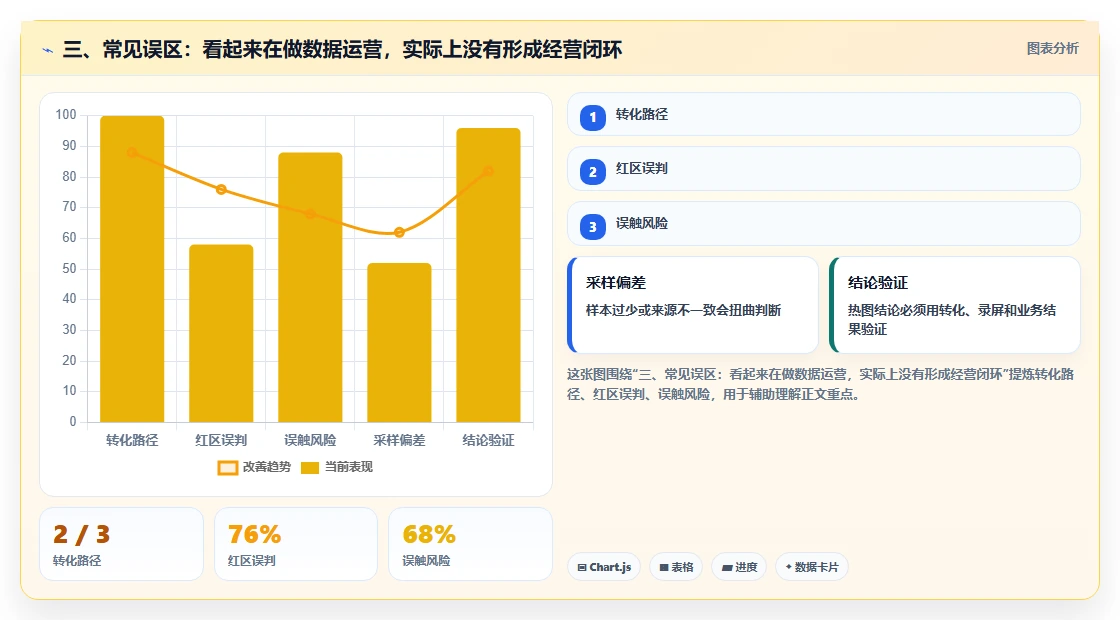Click the 76% 红区误判 stat card
Image resolution: width=1120 pixels, height=620 pixels.
(296, 544)
